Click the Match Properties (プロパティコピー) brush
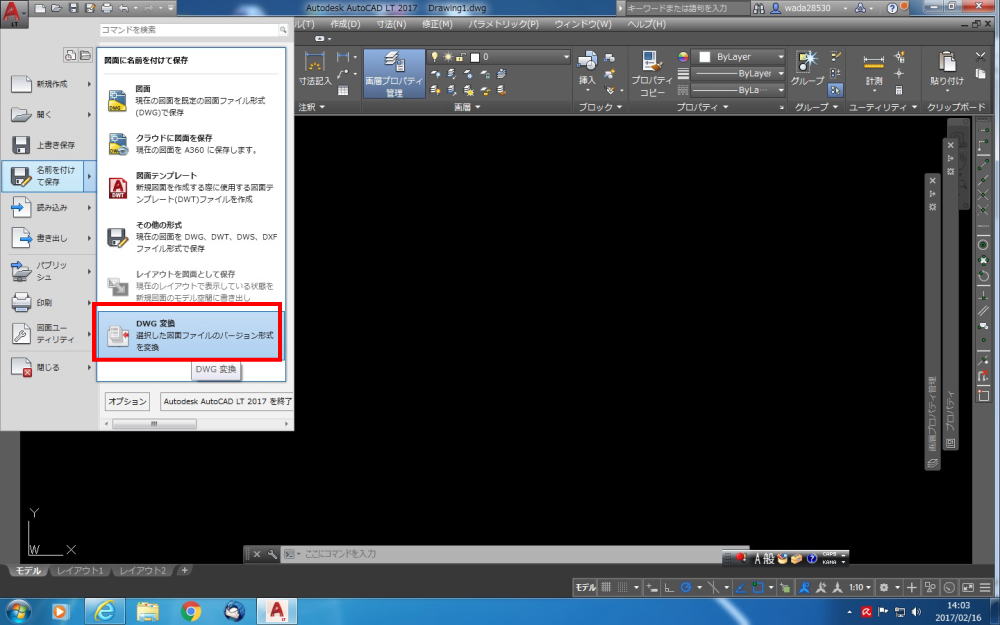 tap(652, 74)
